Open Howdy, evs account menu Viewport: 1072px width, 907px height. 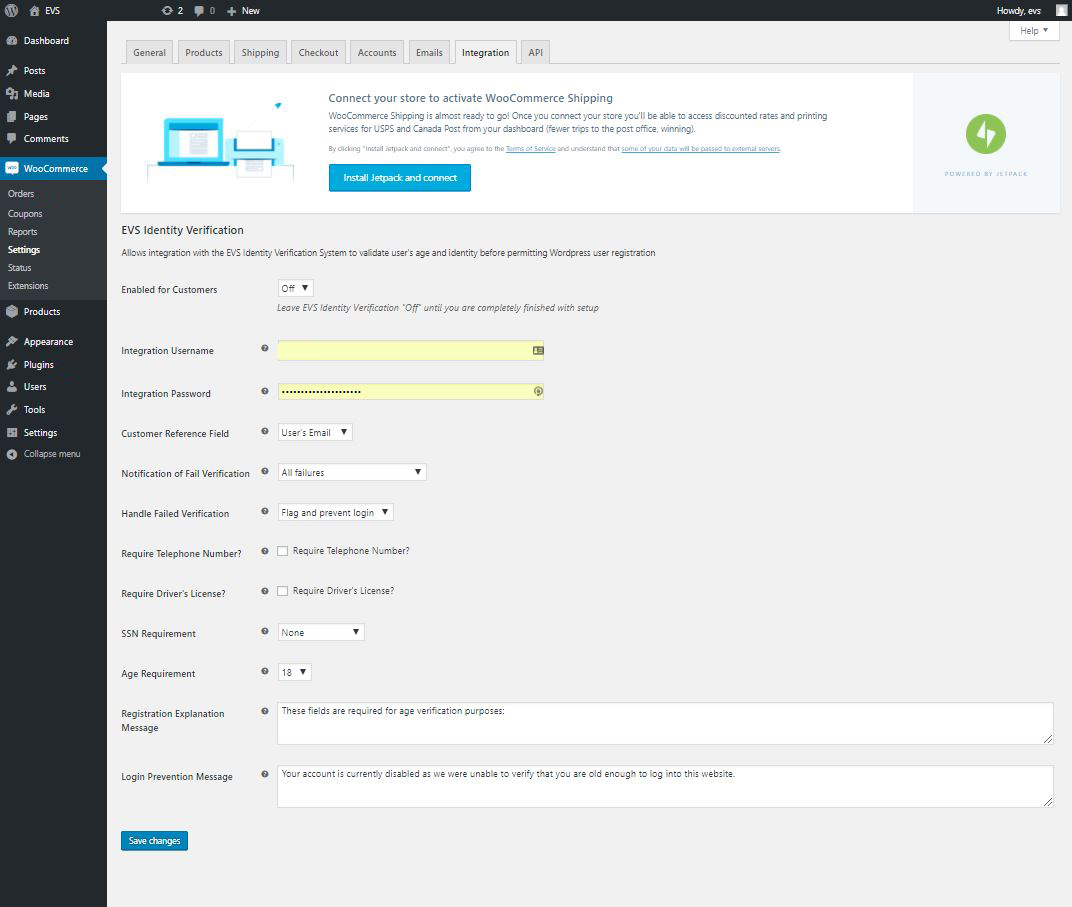pyautogui.click(x=1019, y=11)
